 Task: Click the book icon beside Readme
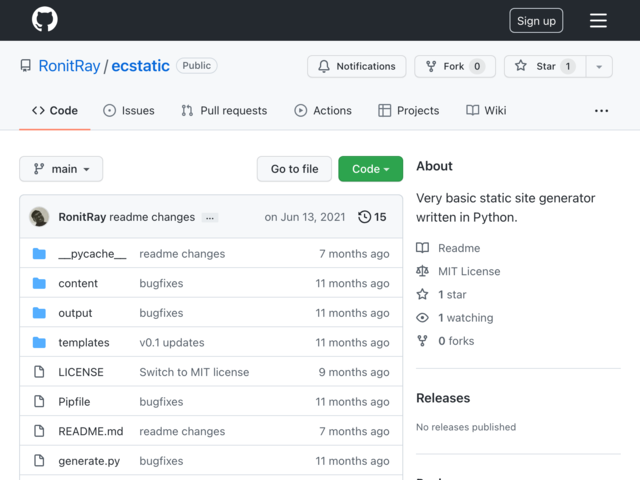(422, 248)
